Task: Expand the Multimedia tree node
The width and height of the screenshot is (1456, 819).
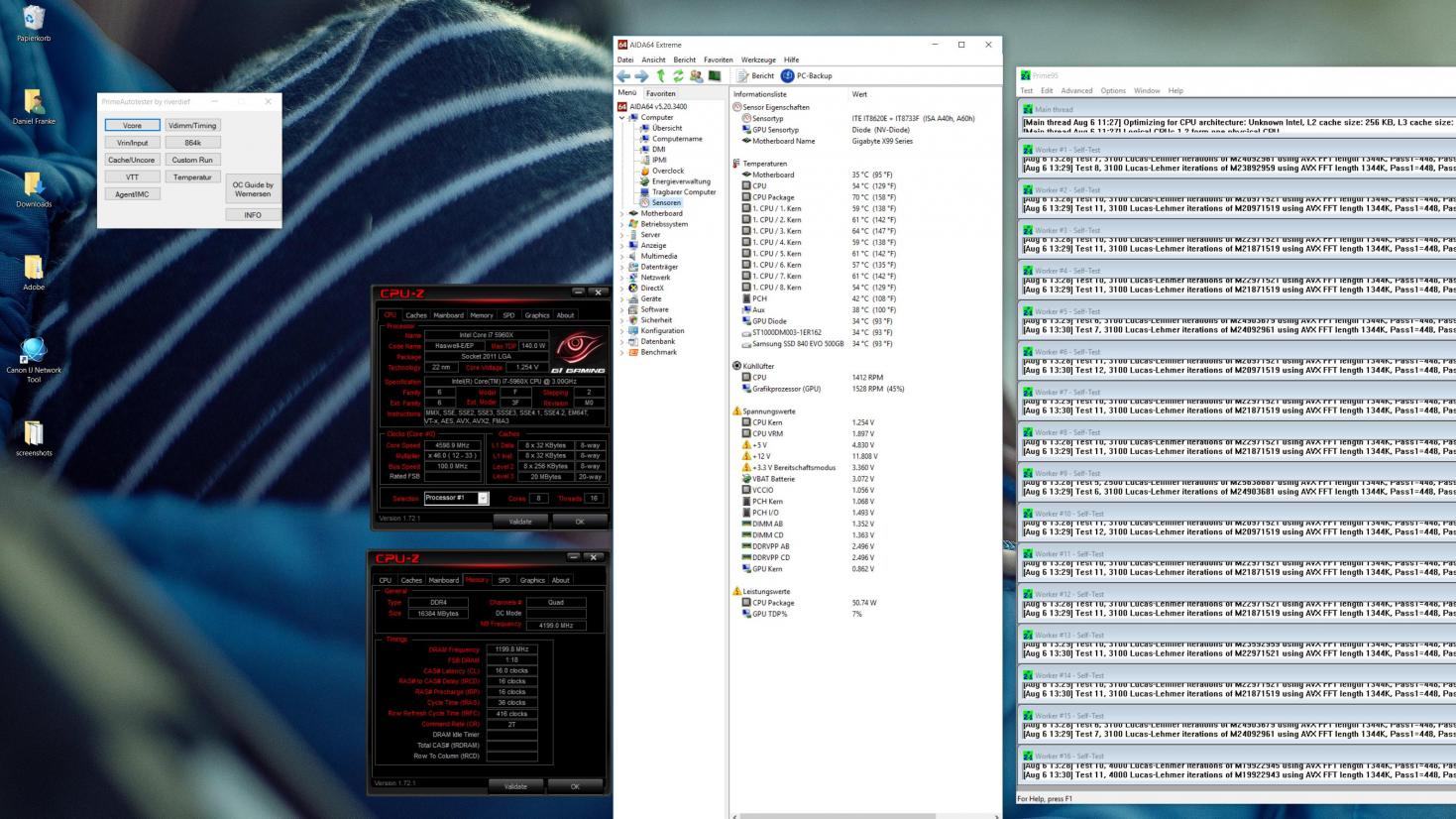Action: [622, 256]
